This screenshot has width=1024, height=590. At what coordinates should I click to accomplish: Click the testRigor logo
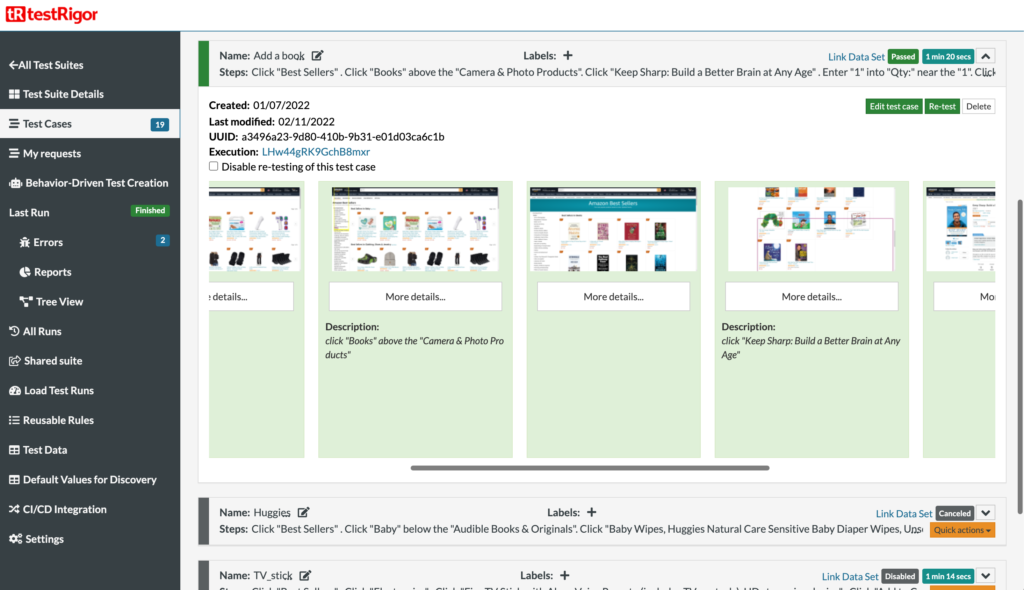[52, 14]
